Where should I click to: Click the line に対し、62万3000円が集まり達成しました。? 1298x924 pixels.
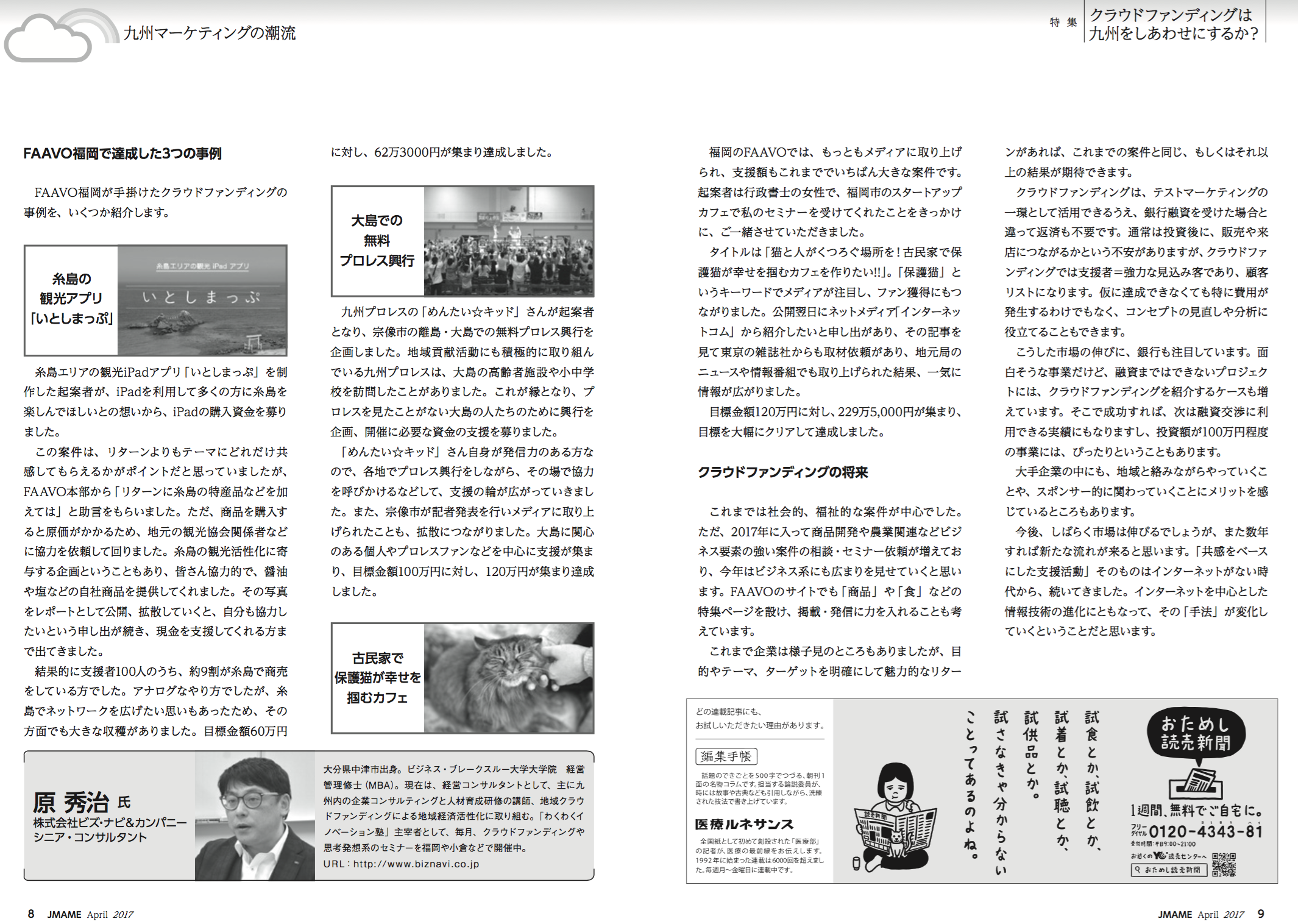tap(442, 152)
